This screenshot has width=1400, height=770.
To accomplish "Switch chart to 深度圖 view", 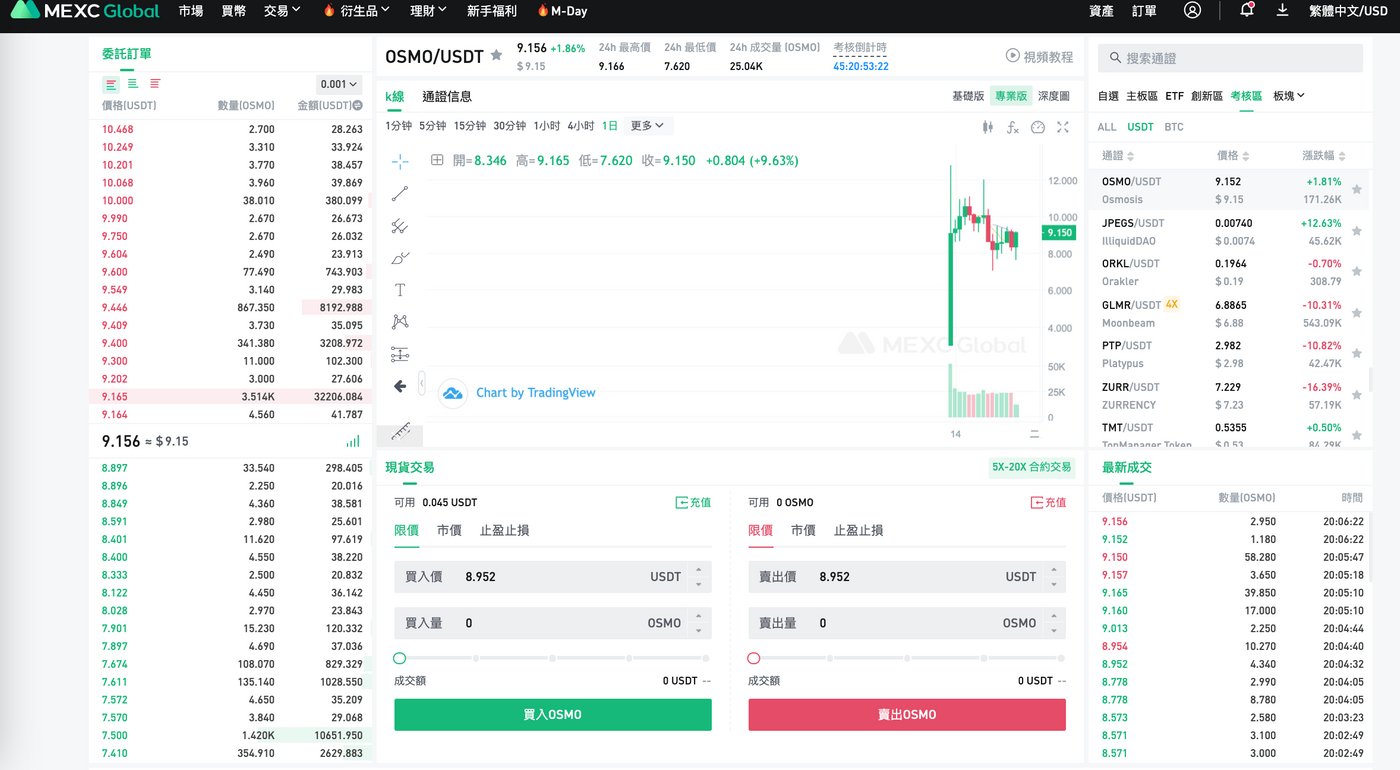I will 1054,96.
